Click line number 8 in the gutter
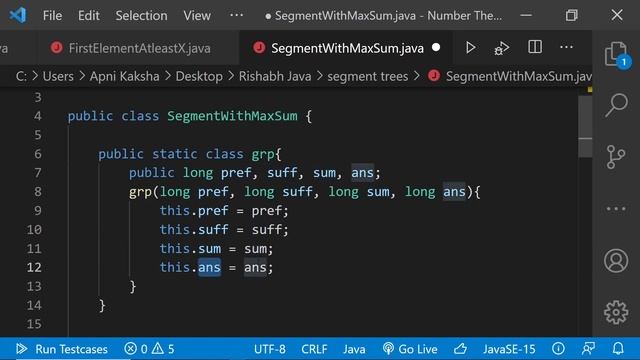The height and width of the screenshot is (360, 640). pyautogui.click(x=38, y=192)
